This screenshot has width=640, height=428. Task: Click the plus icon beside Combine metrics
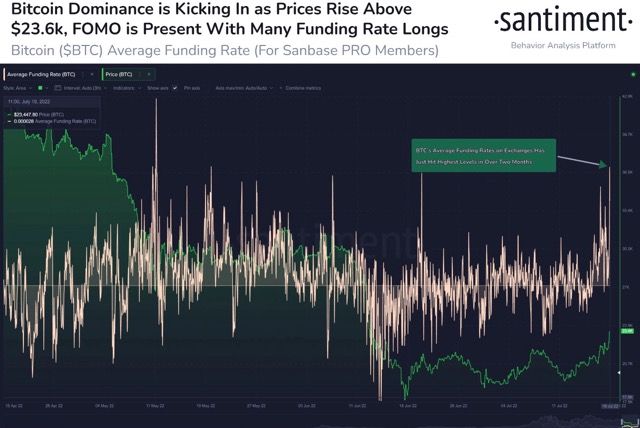(x=281, y=88)
